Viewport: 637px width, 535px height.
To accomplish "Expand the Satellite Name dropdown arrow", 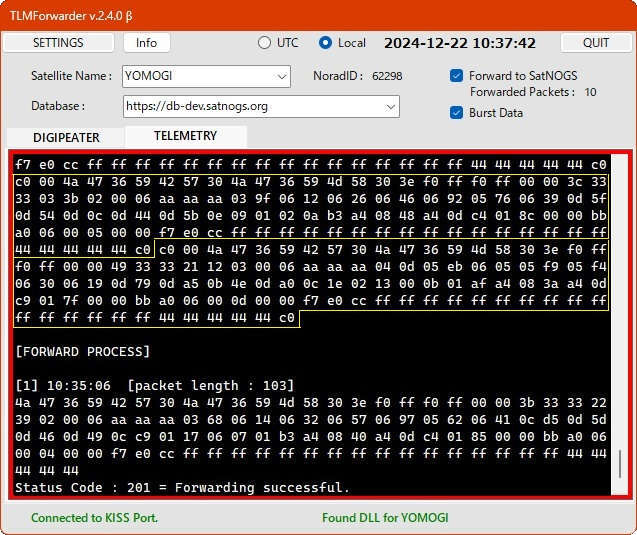I will coord(281,76).
